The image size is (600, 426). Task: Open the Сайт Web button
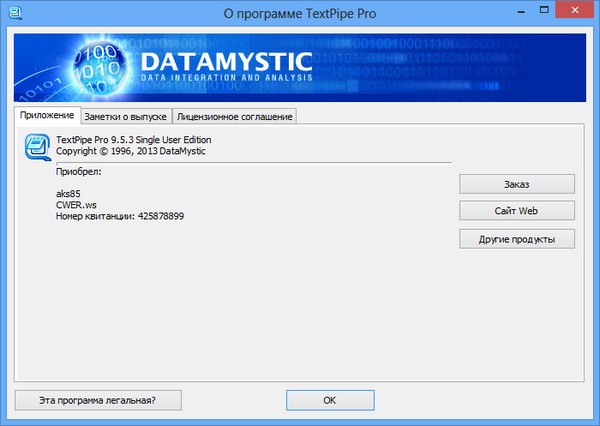click(517, 211)
